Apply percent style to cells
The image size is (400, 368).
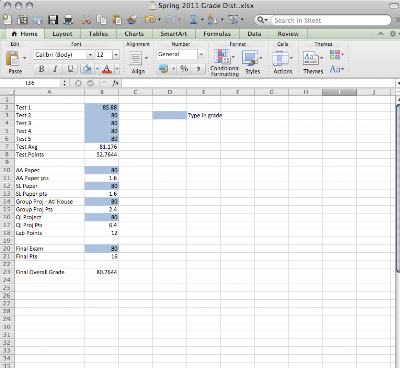(184, 69)
